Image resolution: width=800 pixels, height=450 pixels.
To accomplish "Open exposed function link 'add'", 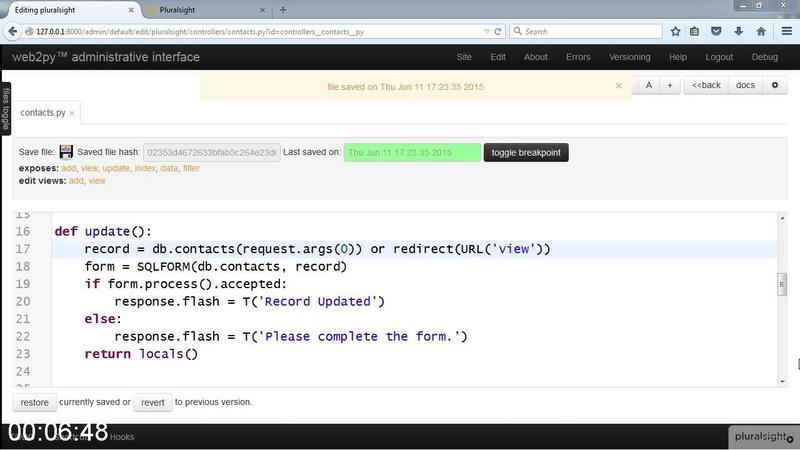I will click(68, 168).
